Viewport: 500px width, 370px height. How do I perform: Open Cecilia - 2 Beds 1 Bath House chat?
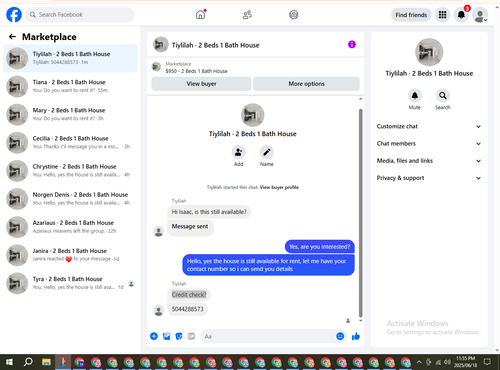click(x=70, y=142)
